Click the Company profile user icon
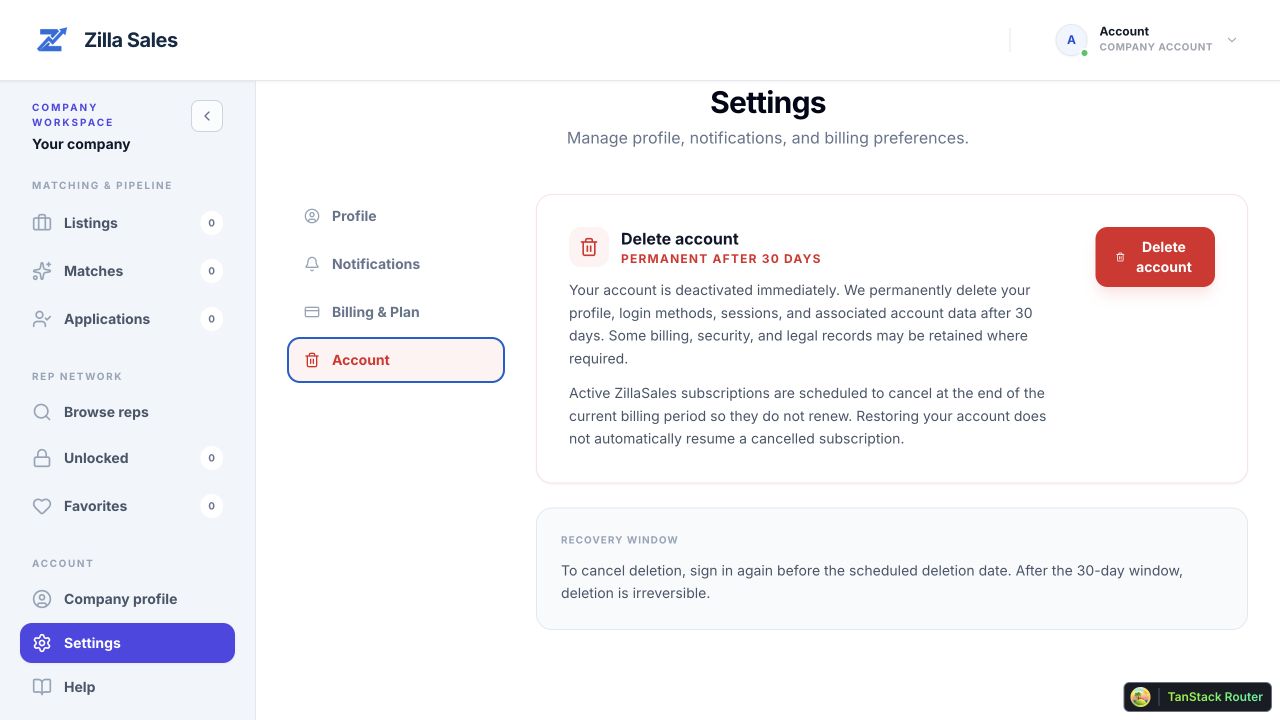The image size is (1280, 720). coord(42,599)
